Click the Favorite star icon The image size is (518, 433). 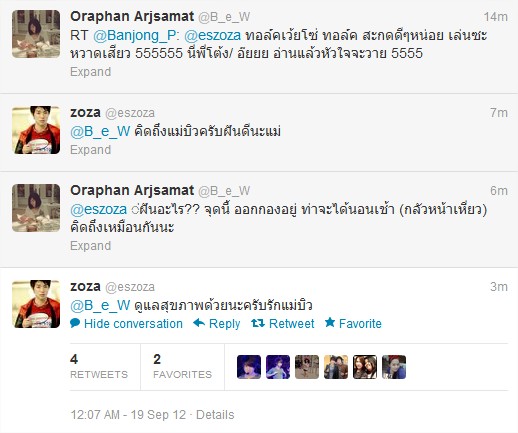330,322
